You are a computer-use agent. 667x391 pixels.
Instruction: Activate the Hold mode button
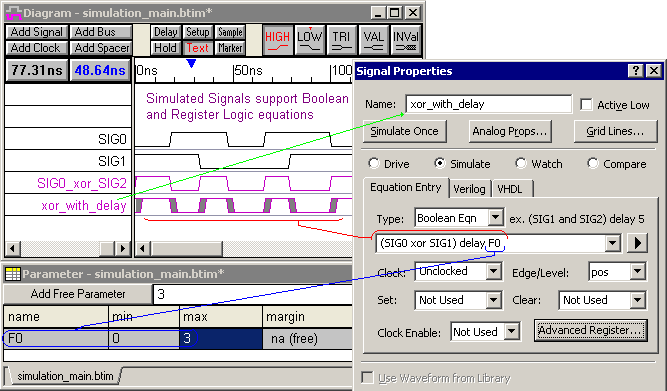165,48
